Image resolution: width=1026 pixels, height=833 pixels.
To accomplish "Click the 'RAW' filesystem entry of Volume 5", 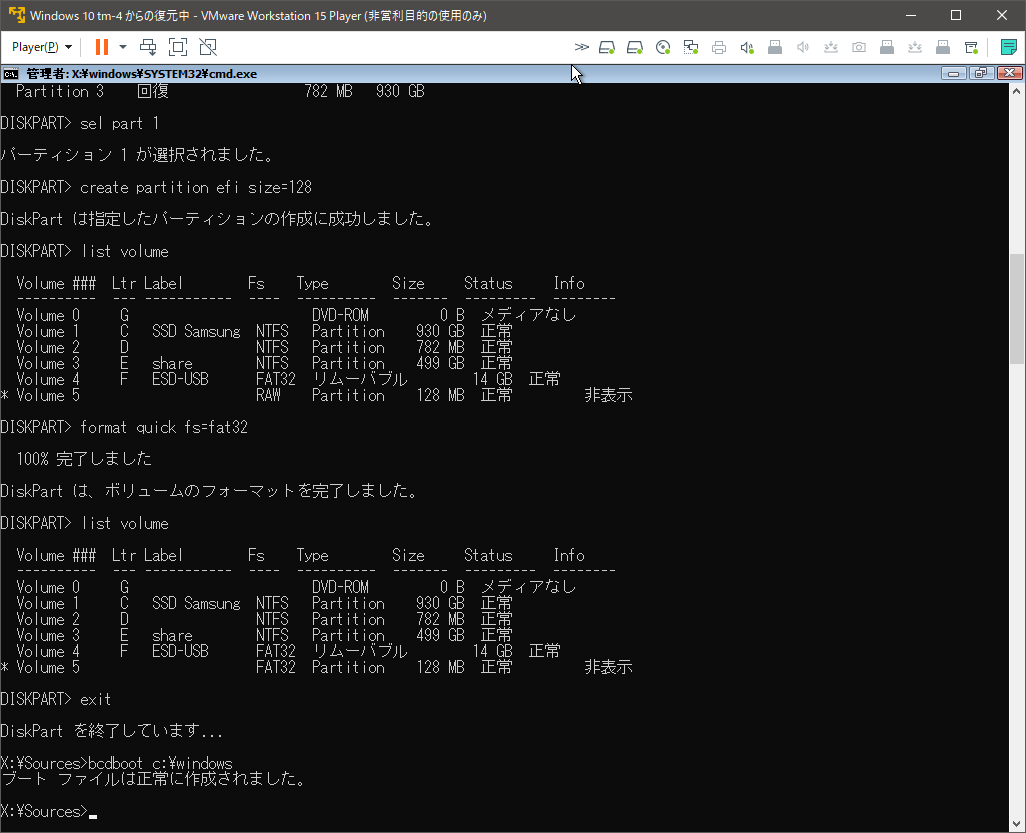I will click(268, 395).
